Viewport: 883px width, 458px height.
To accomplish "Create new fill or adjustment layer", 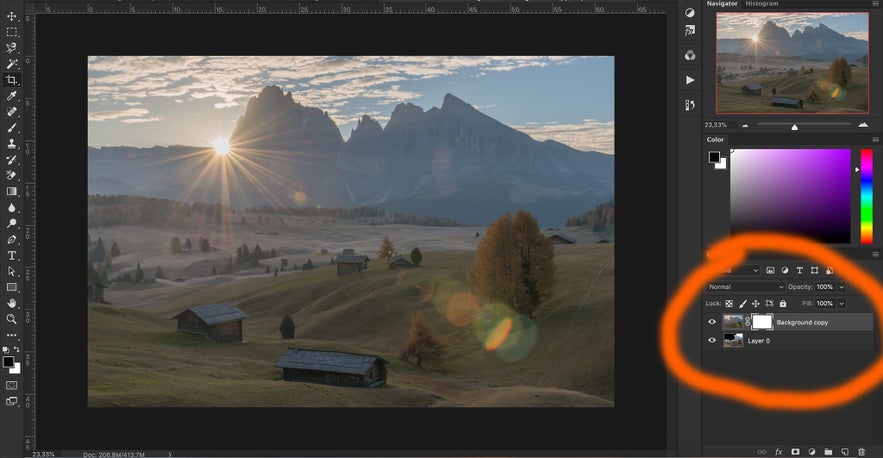I will pyautogui.click(x=811, y=452).
